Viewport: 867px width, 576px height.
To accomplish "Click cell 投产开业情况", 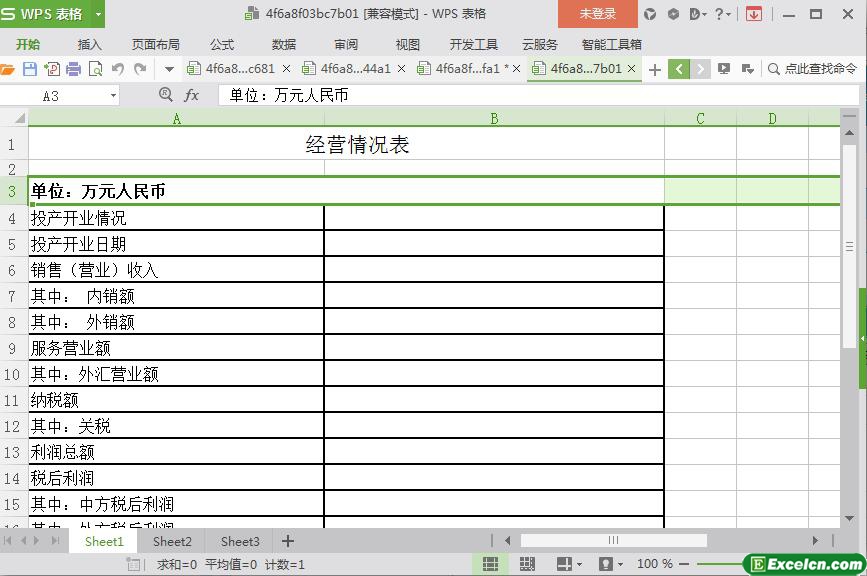I will [176, 218].
